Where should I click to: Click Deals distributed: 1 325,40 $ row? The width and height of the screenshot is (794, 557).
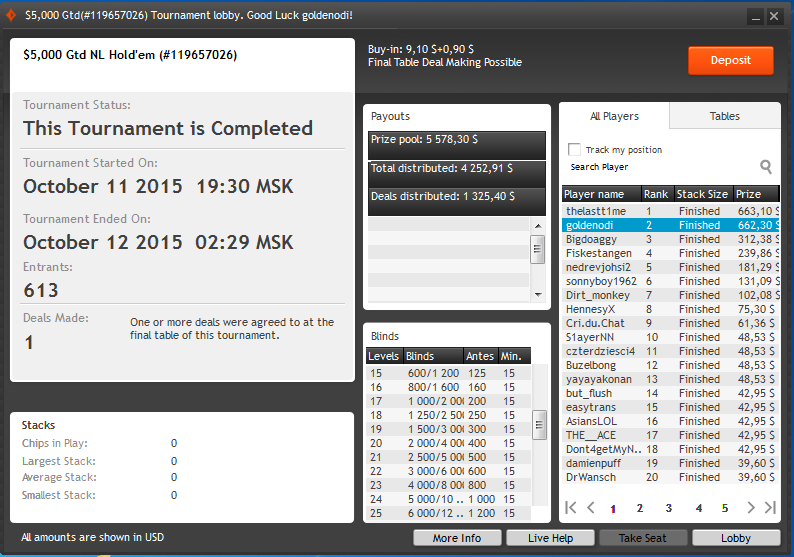pyautogui.click(x=457, y=202)
